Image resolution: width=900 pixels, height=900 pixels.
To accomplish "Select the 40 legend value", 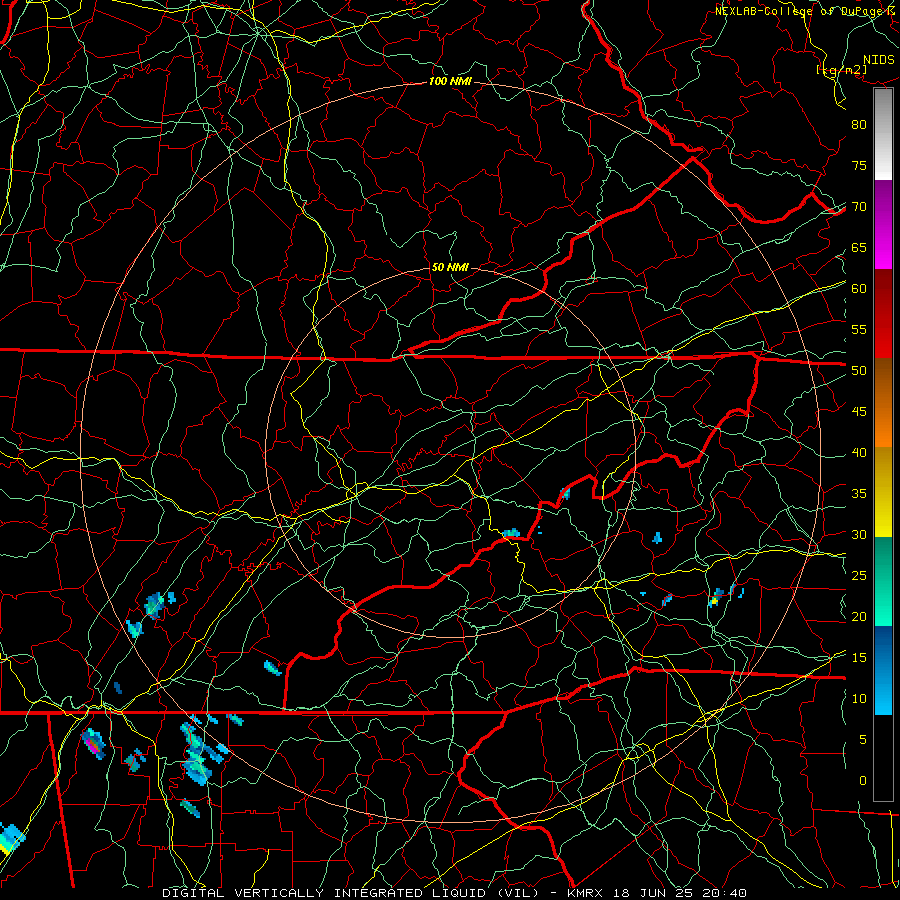I will 859,453.
